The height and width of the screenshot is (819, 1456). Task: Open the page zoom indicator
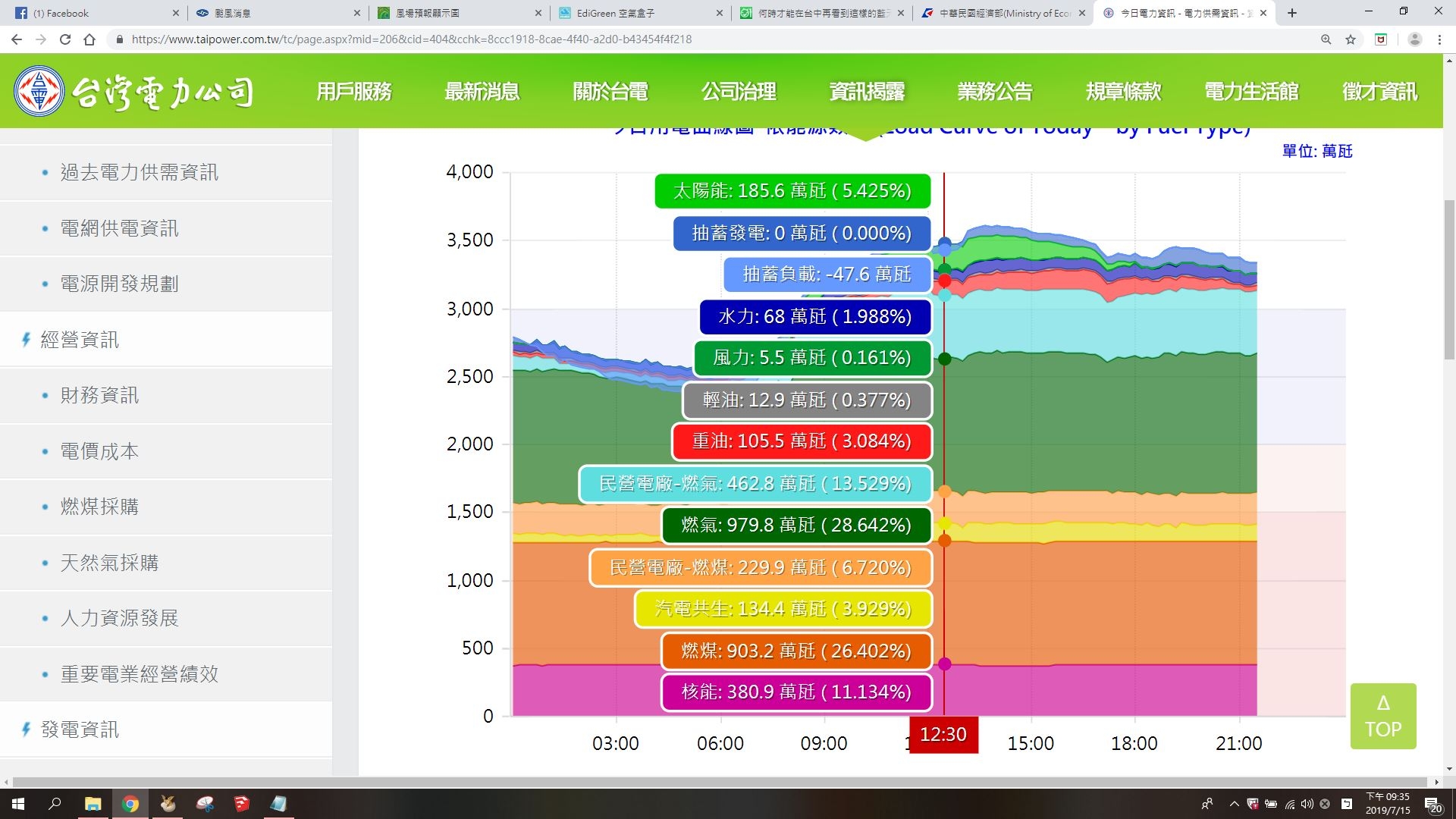tap(1326, 39)
